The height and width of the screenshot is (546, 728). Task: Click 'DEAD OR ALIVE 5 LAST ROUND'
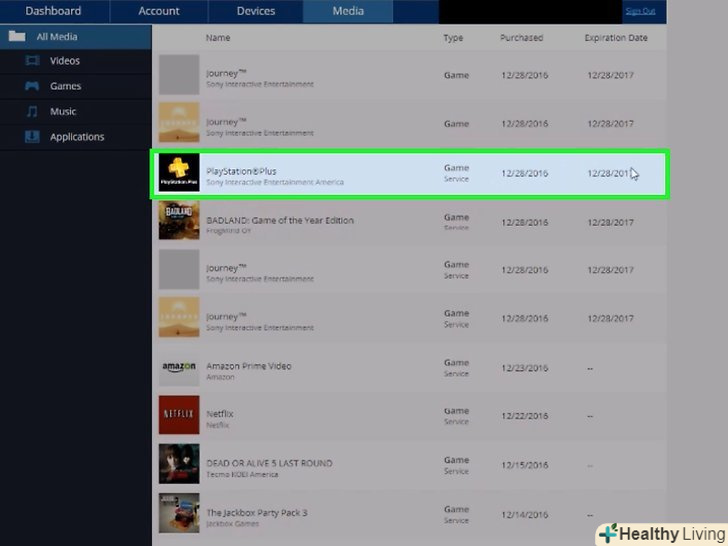tap(269, 463)
